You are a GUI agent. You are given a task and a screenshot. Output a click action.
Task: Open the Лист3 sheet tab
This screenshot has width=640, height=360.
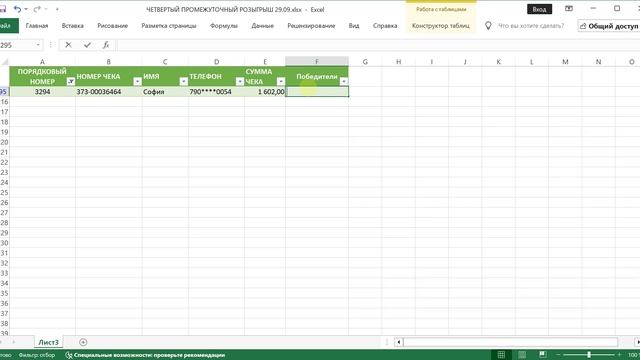pyautogui.click(x=49, y=342)
